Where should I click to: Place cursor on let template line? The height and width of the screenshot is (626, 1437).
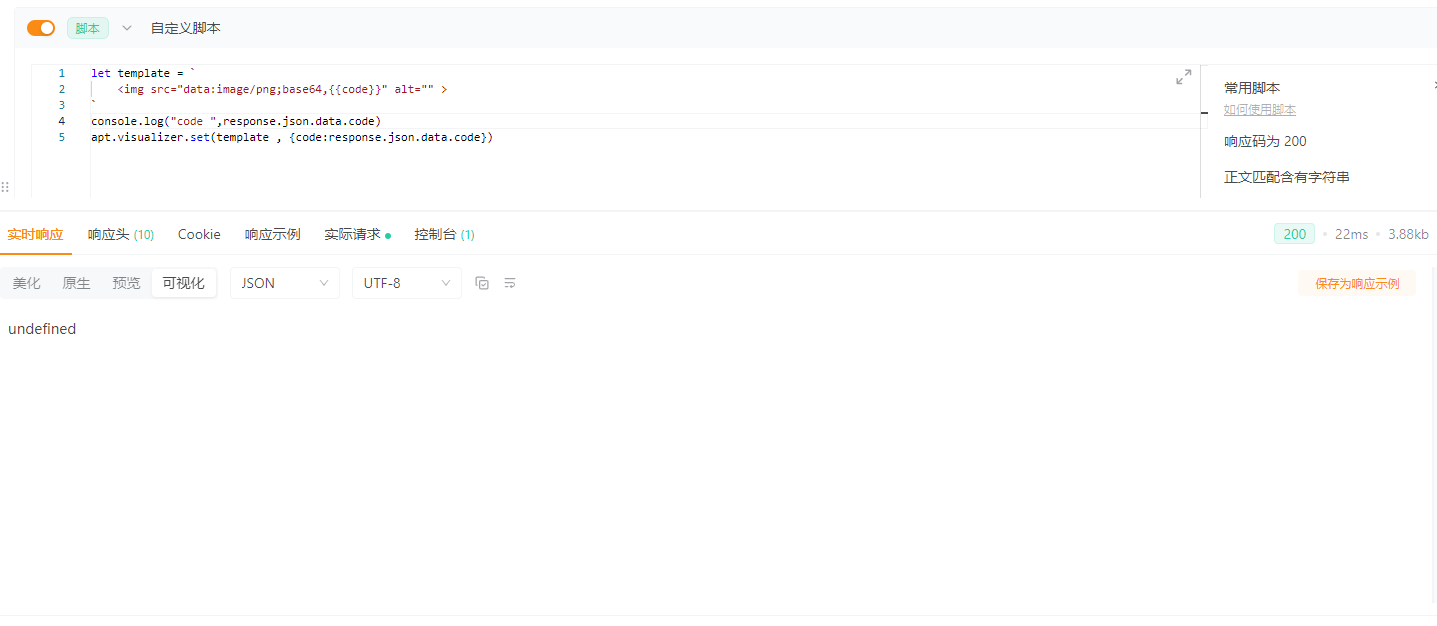143,73
